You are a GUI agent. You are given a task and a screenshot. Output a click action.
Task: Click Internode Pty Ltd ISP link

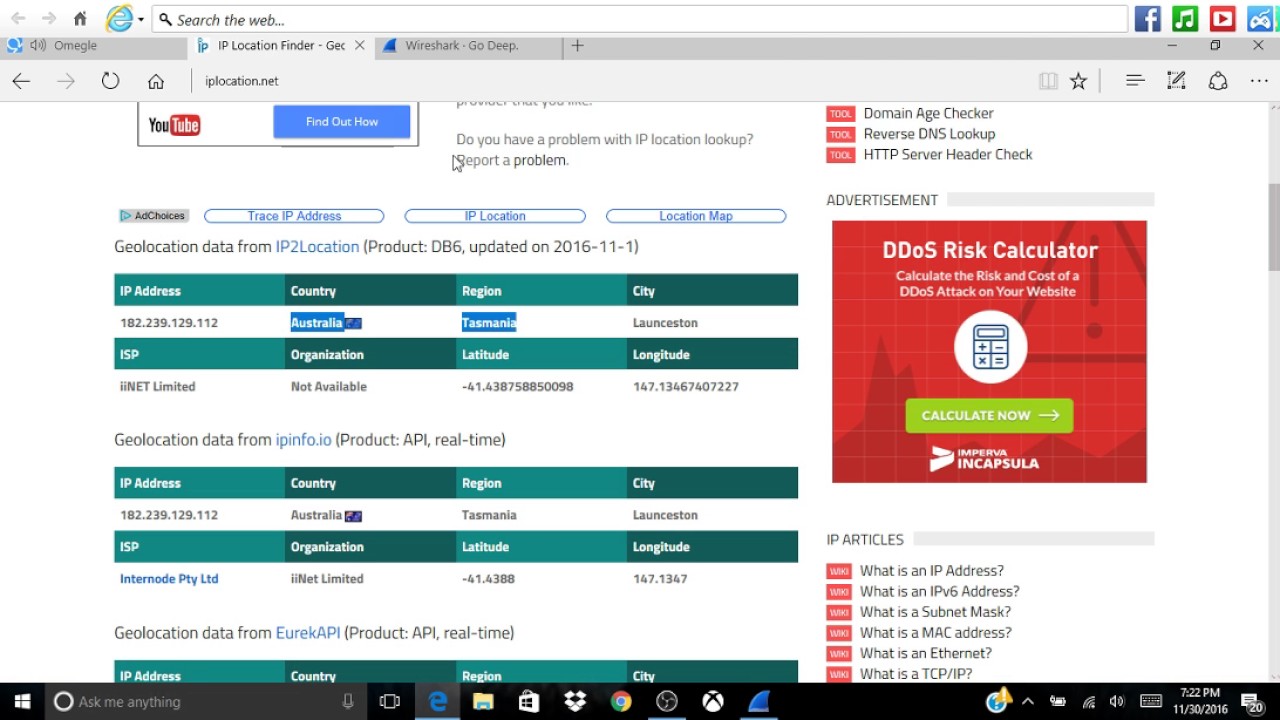tap(169, 579)
